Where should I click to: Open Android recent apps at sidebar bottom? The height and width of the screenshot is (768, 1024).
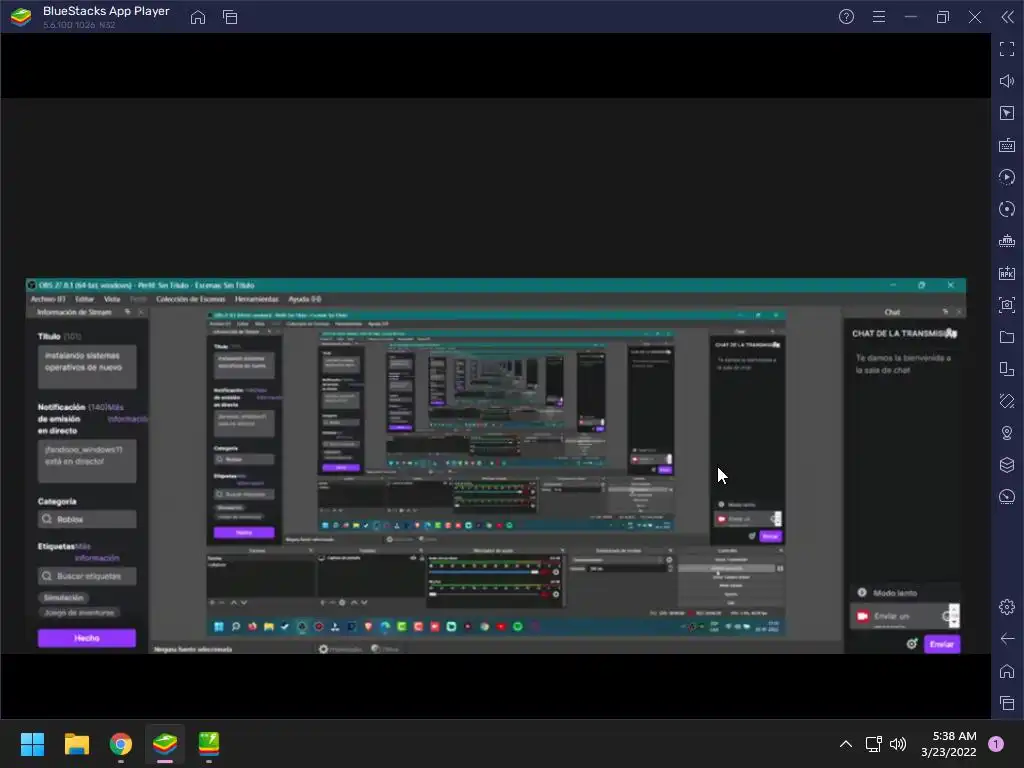1007,703
